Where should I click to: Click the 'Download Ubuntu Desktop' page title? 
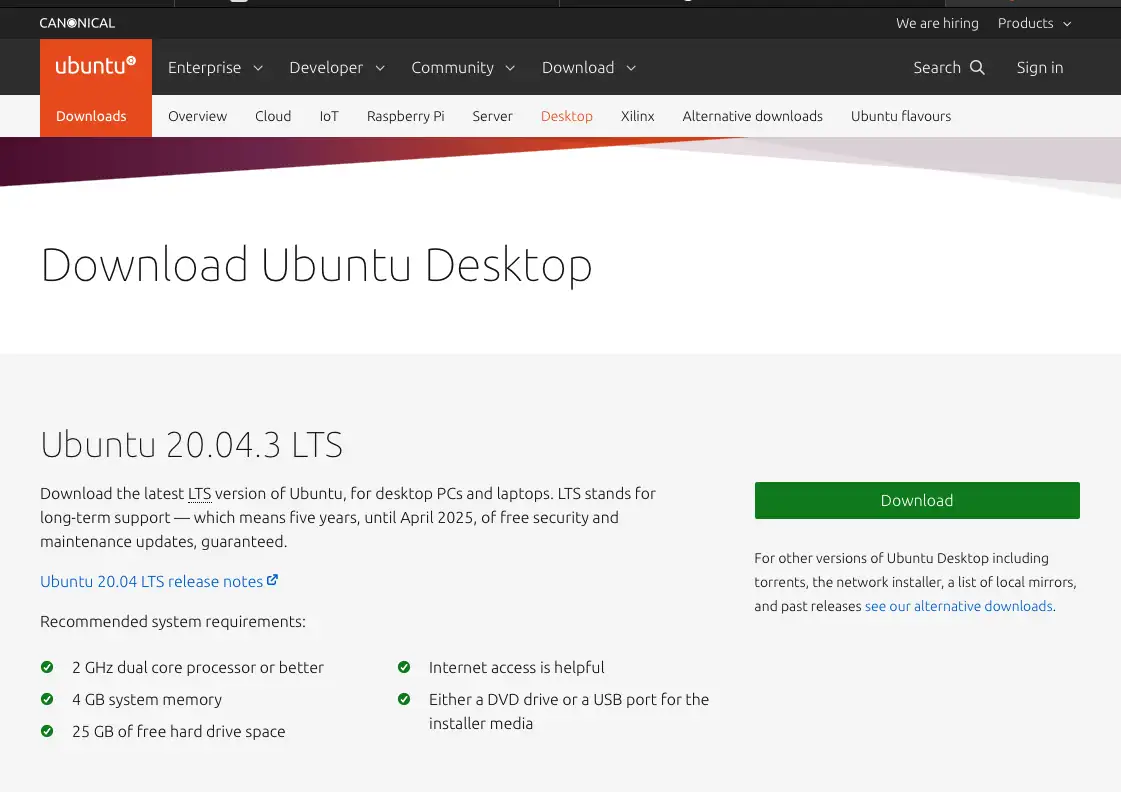click(x=316, y=265)
